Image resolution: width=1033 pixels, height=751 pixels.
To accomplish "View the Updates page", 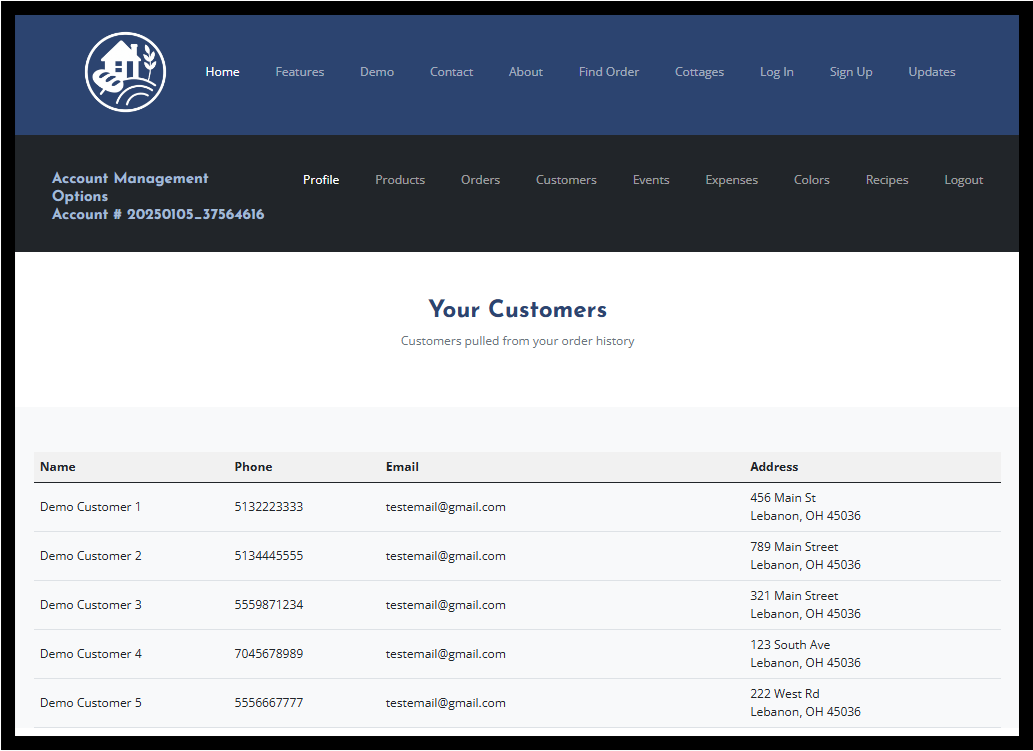I will [931, 72].
